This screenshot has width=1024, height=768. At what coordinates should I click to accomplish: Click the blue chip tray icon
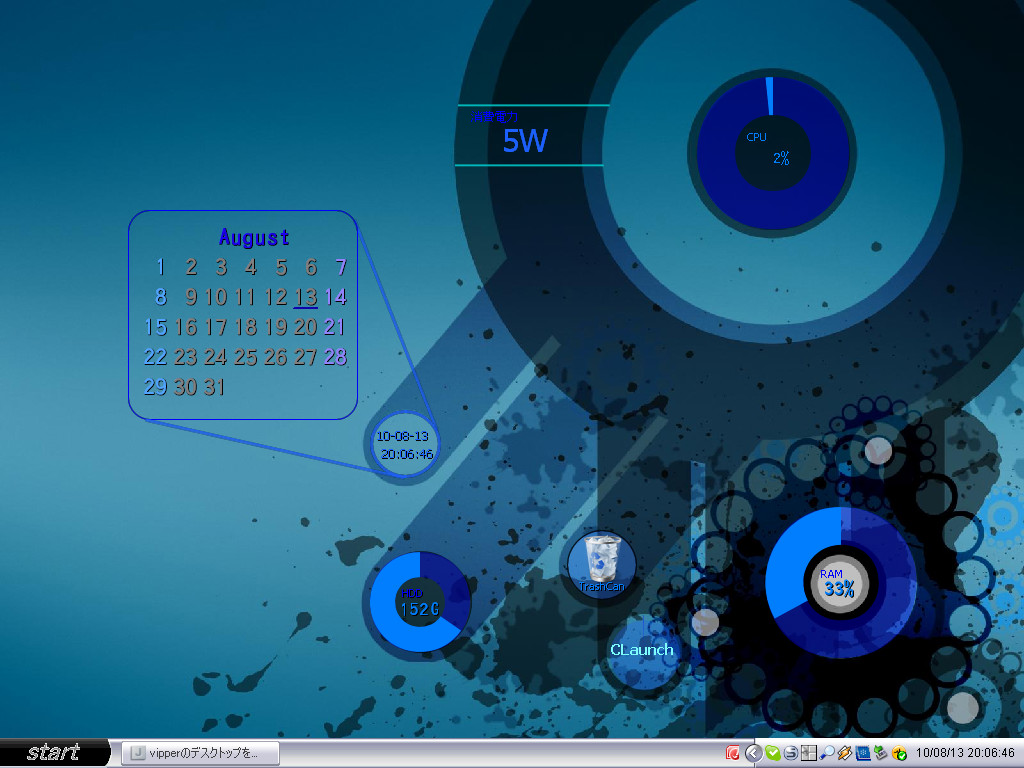click(863, 753)
